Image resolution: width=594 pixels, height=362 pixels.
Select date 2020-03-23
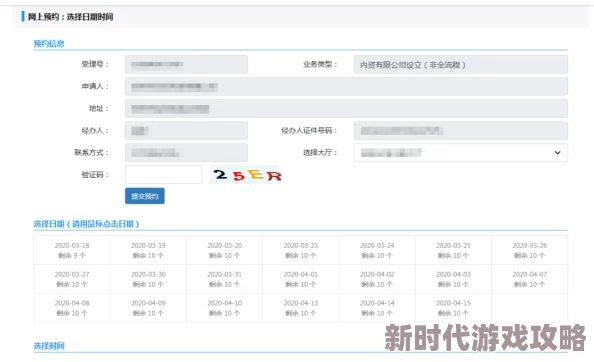(x=301, y=250)
